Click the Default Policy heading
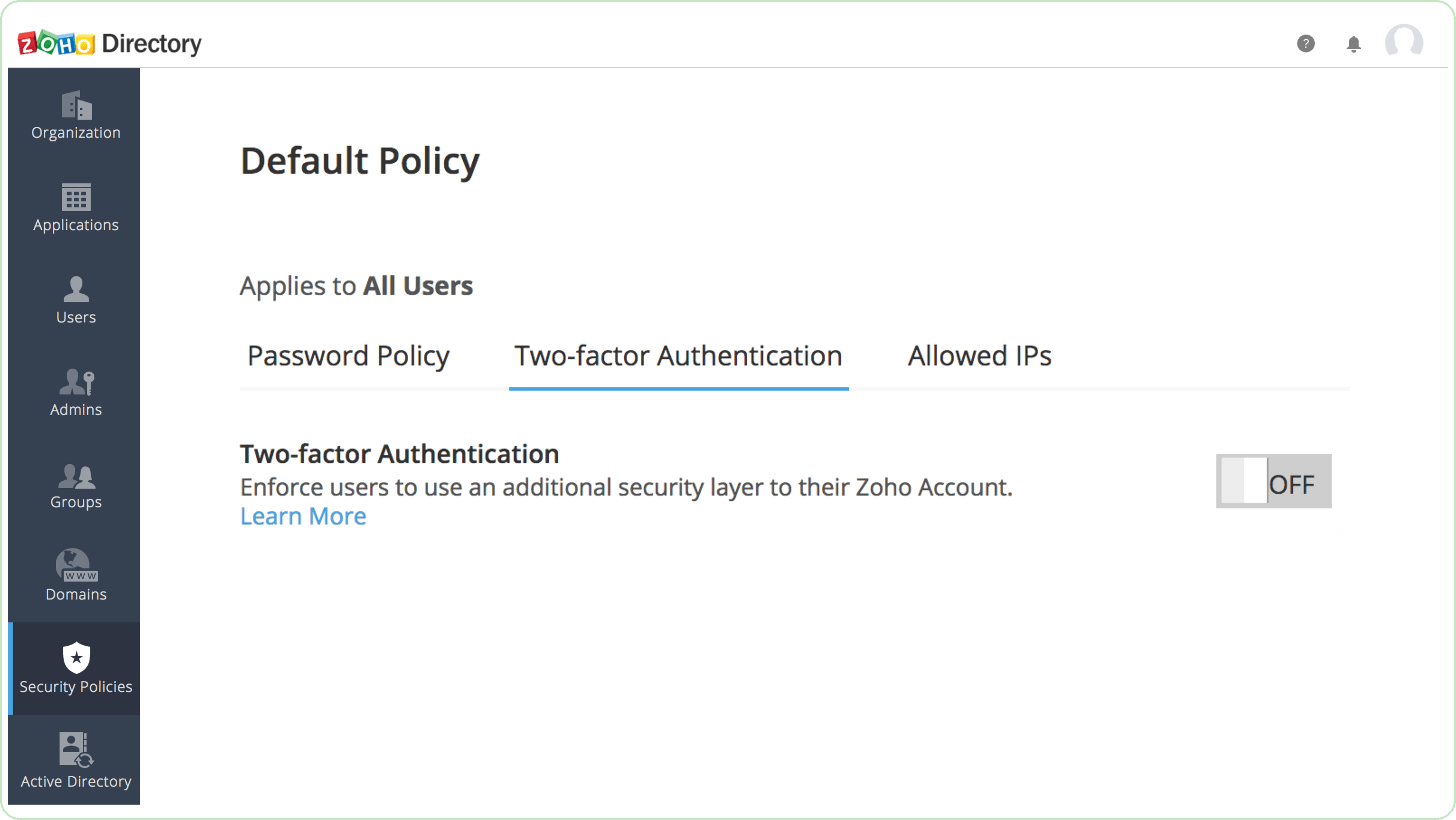The height and width of the screenshot is (820, 1456). tap(360, 161)
